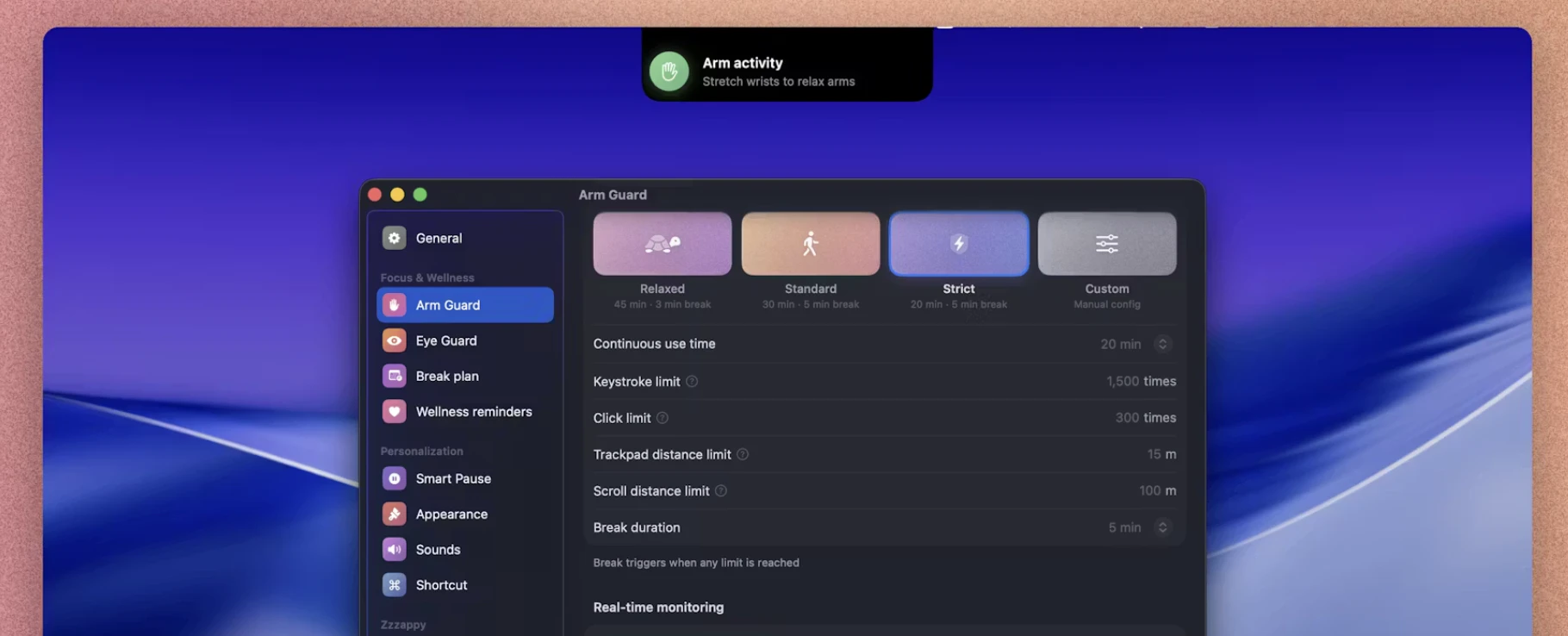The height and width of the screenshot is (636, 1568).
Task: Click the Wellness reminders heart icon
Action: point(394,411)
